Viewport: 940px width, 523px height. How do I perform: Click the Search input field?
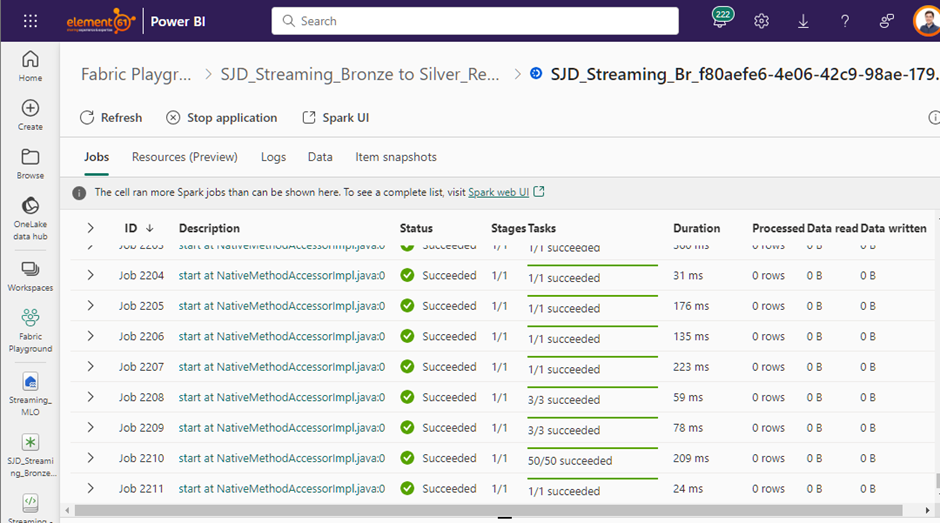pos(475,21)
